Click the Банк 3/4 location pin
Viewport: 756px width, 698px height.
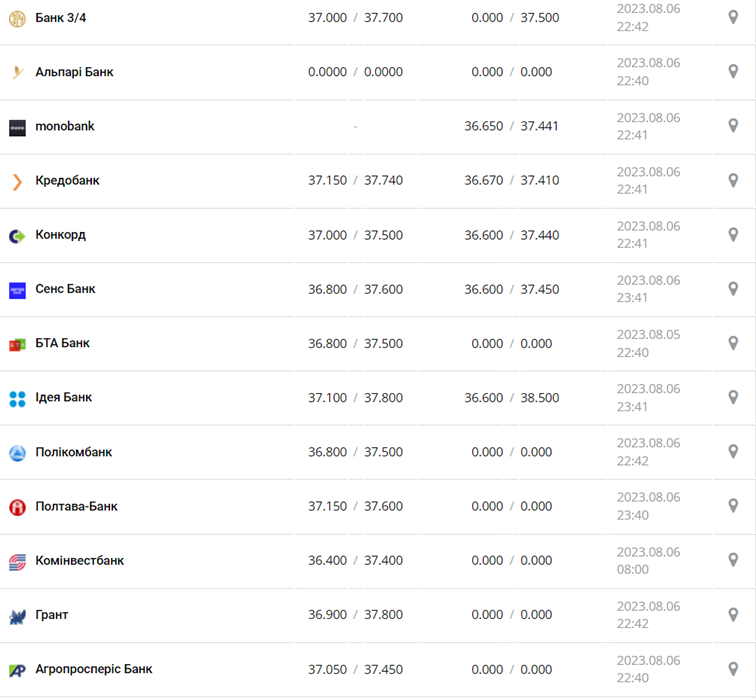pos(733,18)
